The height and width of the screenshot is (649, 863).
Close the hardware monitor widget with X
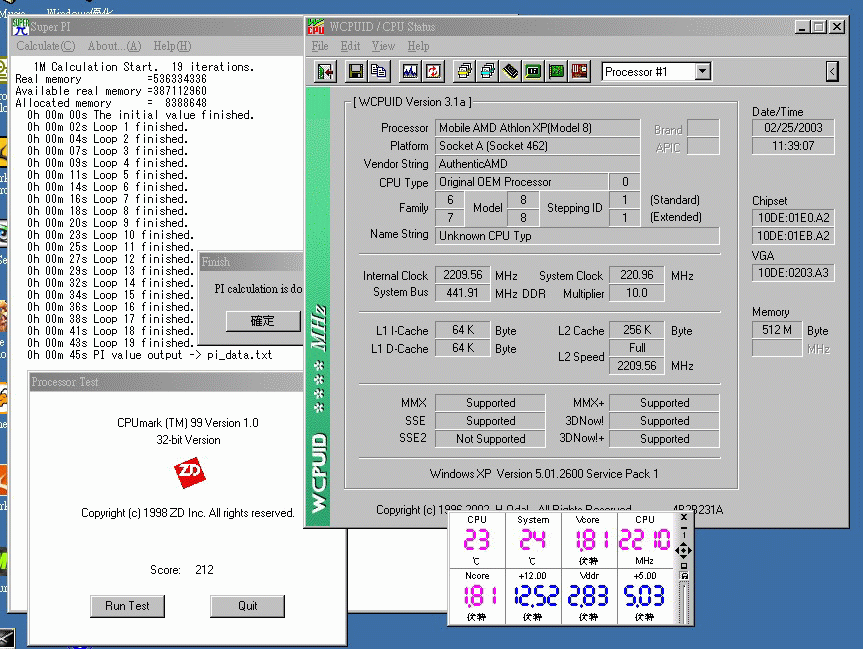click(x=684, y=517)
